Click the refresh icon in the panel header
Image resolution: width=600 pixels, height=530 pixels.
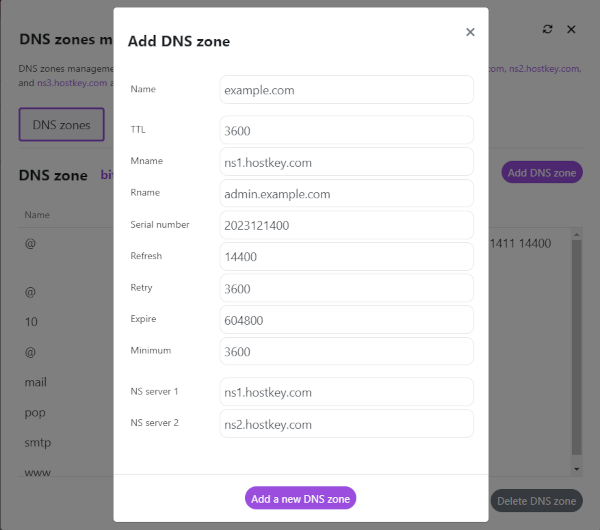[x=547, y=30]
